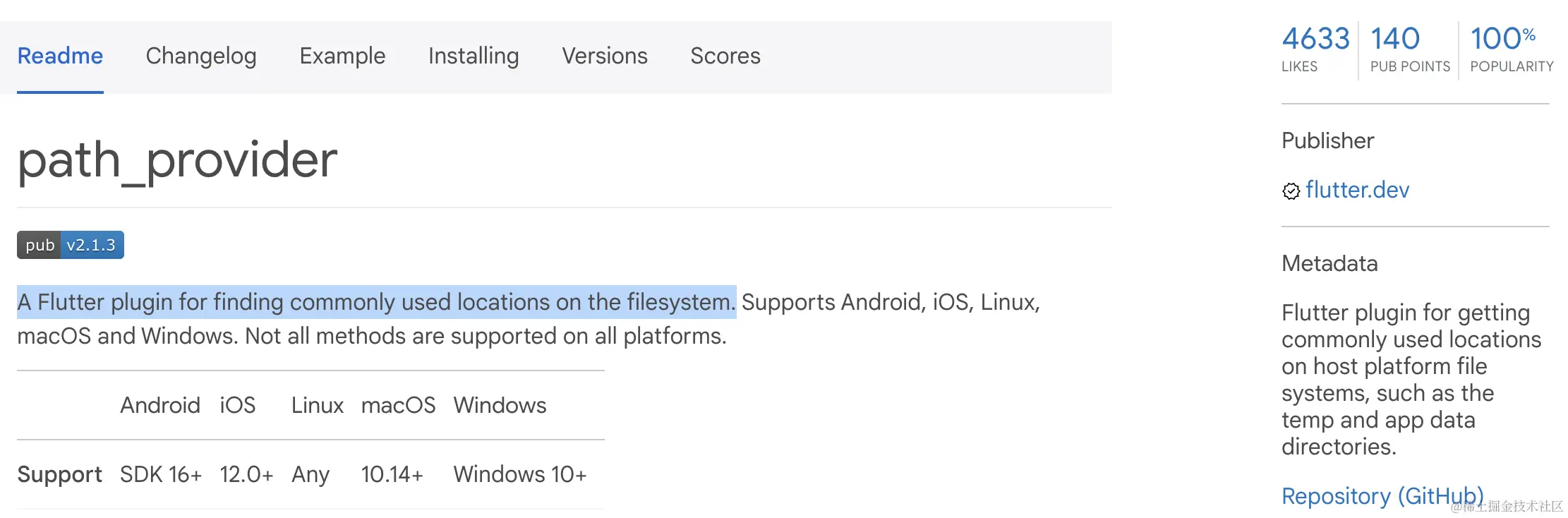This screenshot has height=518, width=1568.
Task: Switch to the Changelog tab
Action: pyautogui.click(x=200, y=56)
